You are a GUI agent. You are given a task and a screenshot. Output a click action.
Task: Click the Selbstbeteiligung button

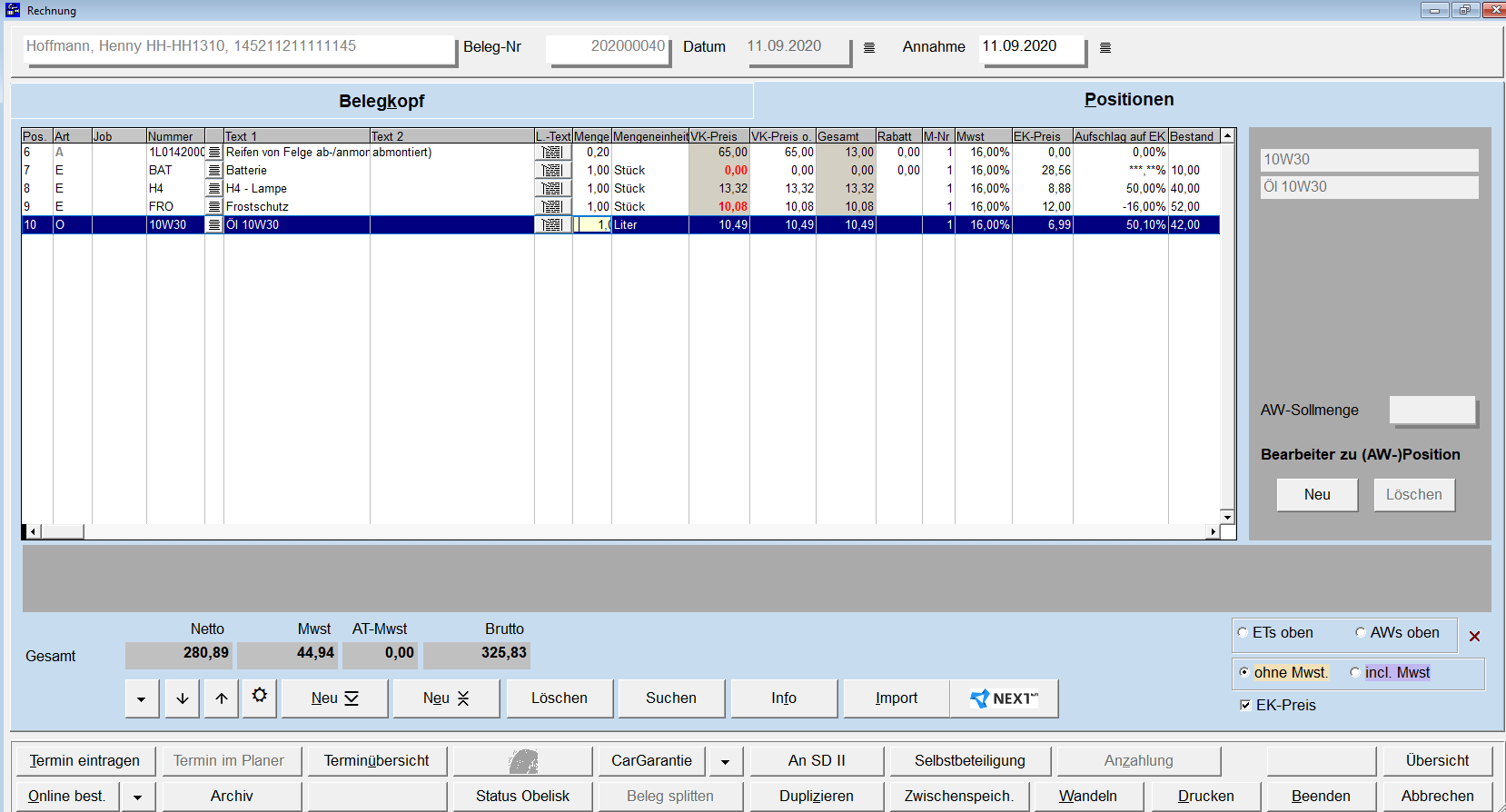point(970,761)
